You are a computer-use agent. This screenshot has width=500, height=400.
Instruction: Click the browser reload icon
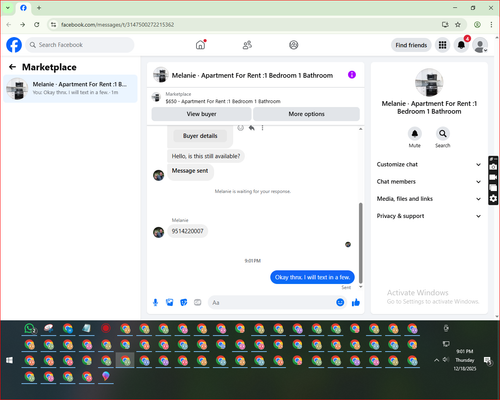coord(37,25)
